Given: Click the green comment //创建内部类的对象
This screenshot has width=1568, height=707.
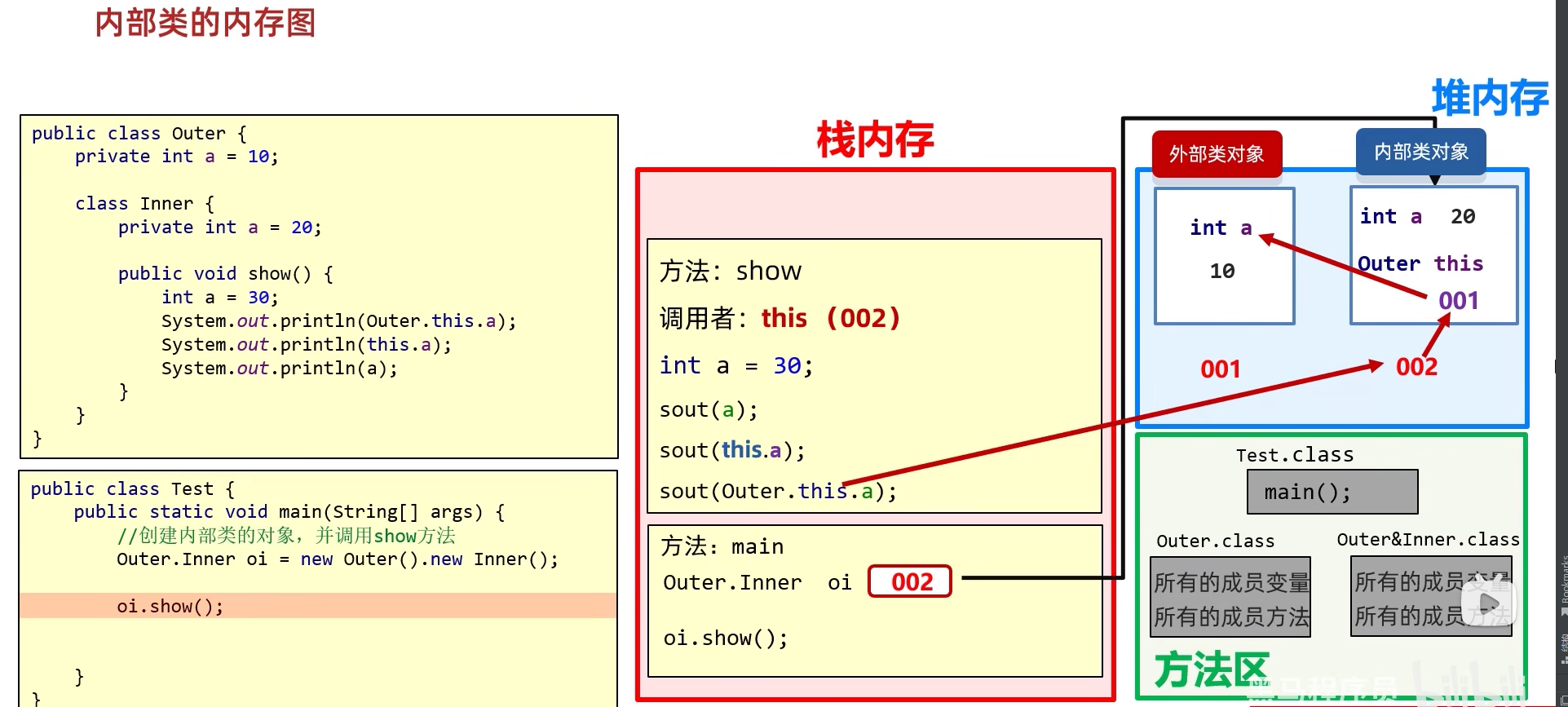Looking at the screenshot, I should [286, 535].
